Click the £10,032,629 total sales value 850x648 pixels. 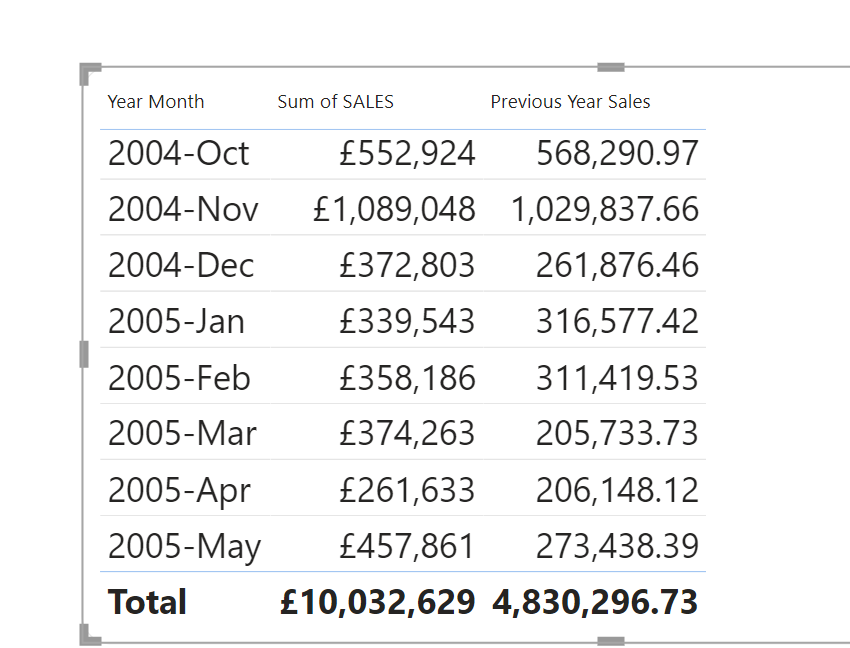[377, 602]
